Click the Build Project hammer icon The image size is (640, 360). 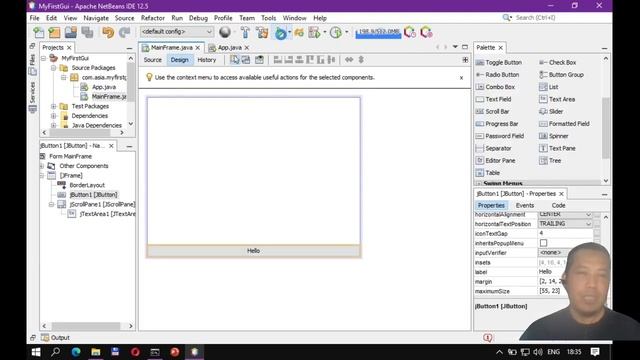245,32
